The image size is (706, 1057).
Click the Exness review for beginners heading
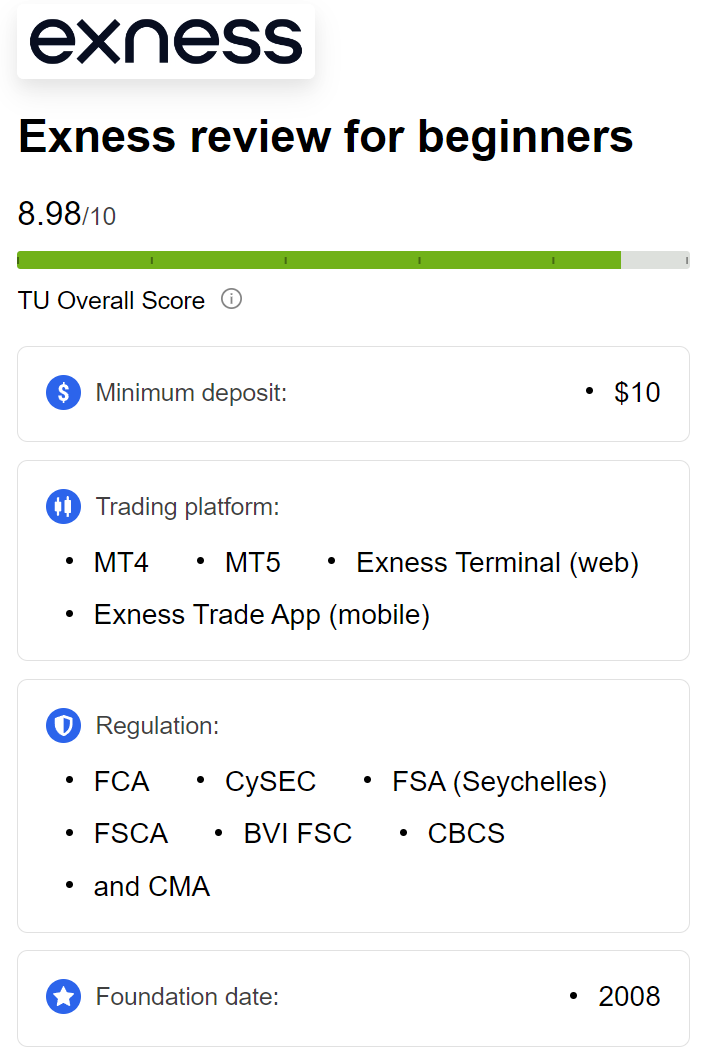click(326, 136)
